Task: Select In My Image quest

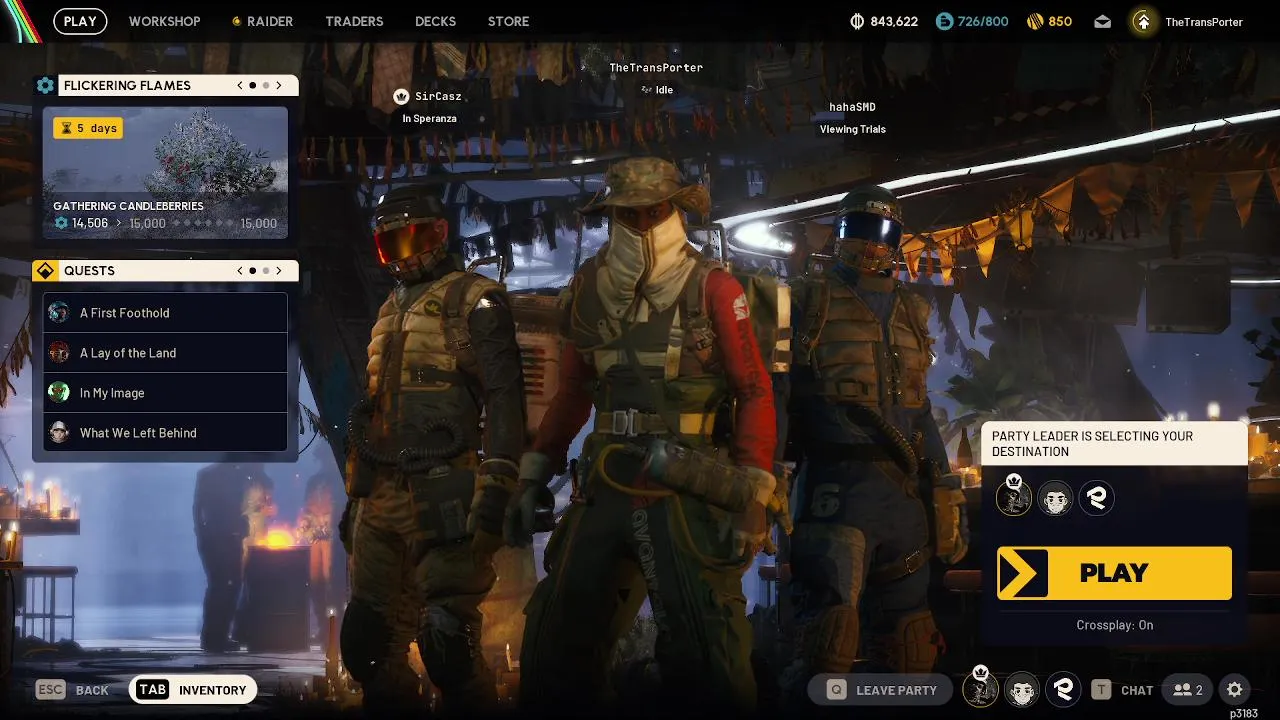Action: pyautogui.click(x=165, y=393)
